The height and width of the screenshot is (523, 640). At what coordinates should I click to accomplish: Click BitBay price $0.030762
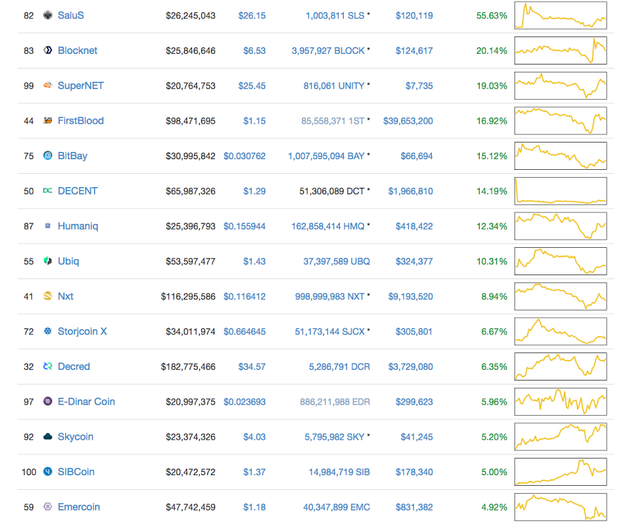244,156
